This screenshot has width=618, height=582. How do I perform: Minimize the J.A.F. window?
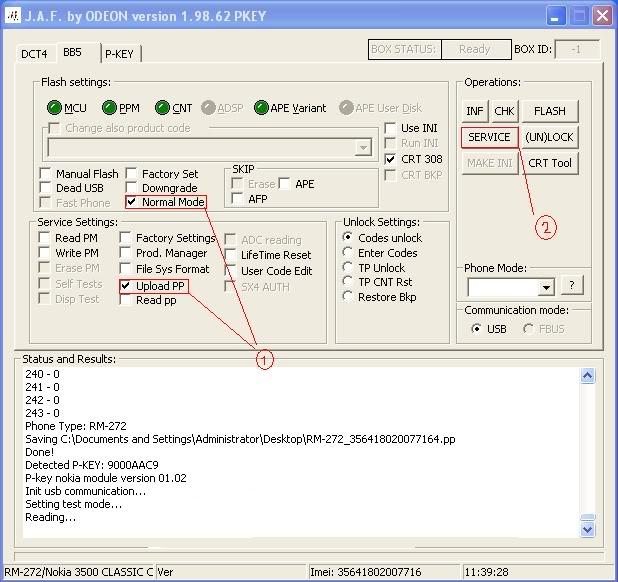point(555,17)
